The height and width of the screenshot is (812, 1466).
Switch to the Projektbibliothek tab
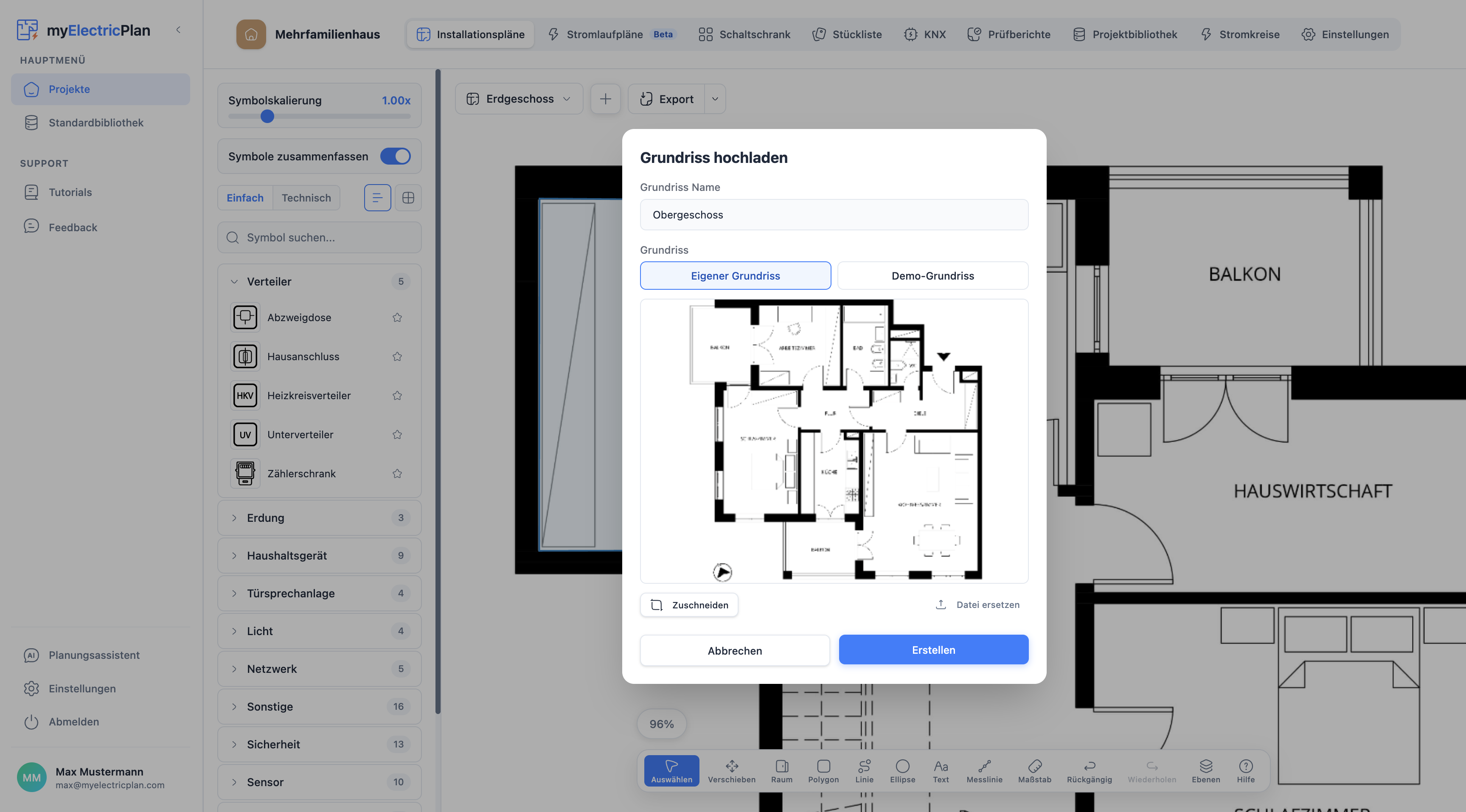click(x=1125, y=34)
